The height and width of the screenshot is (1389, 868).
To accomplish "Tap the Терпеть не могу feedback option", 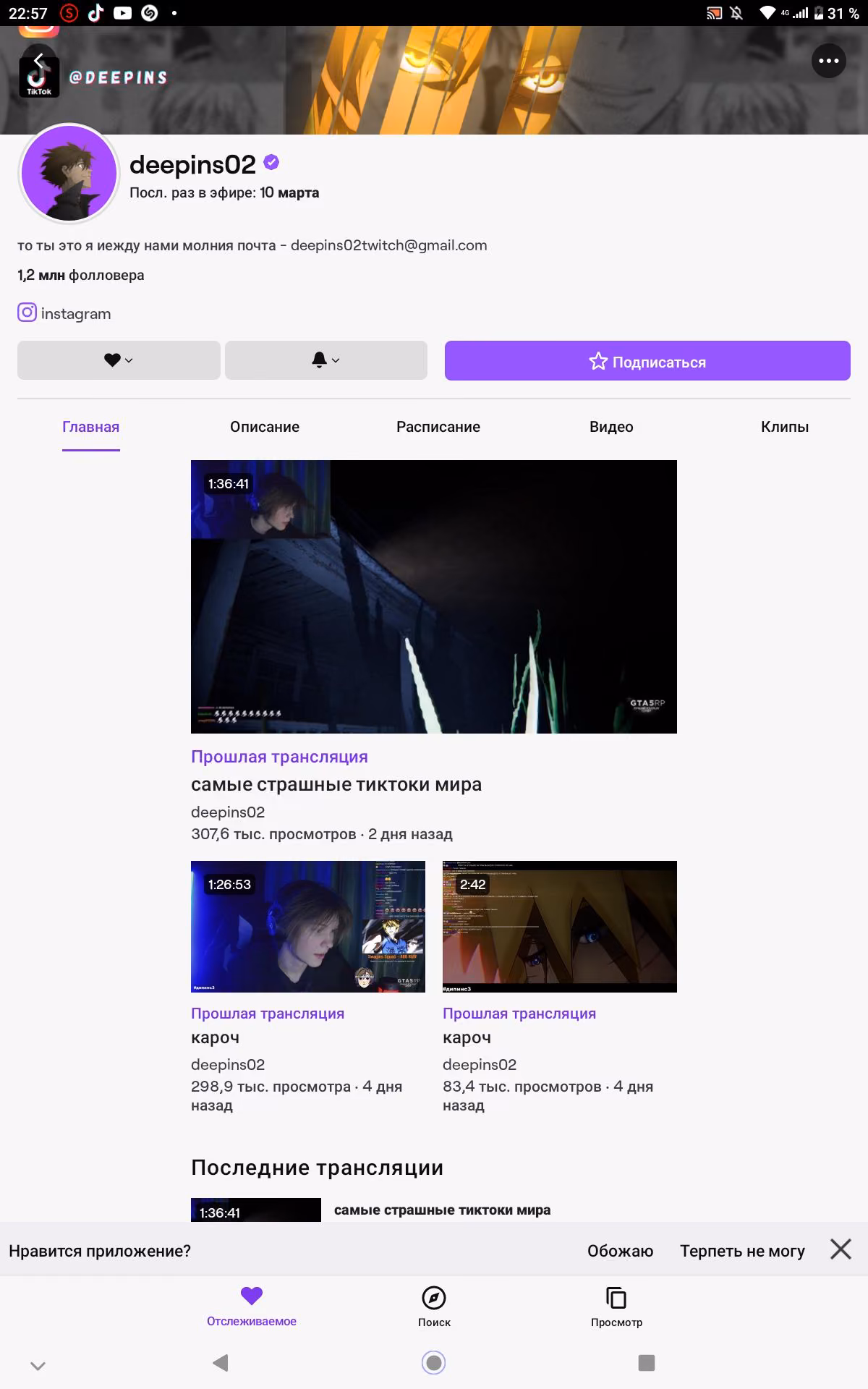I will [x=742, y=1251].
